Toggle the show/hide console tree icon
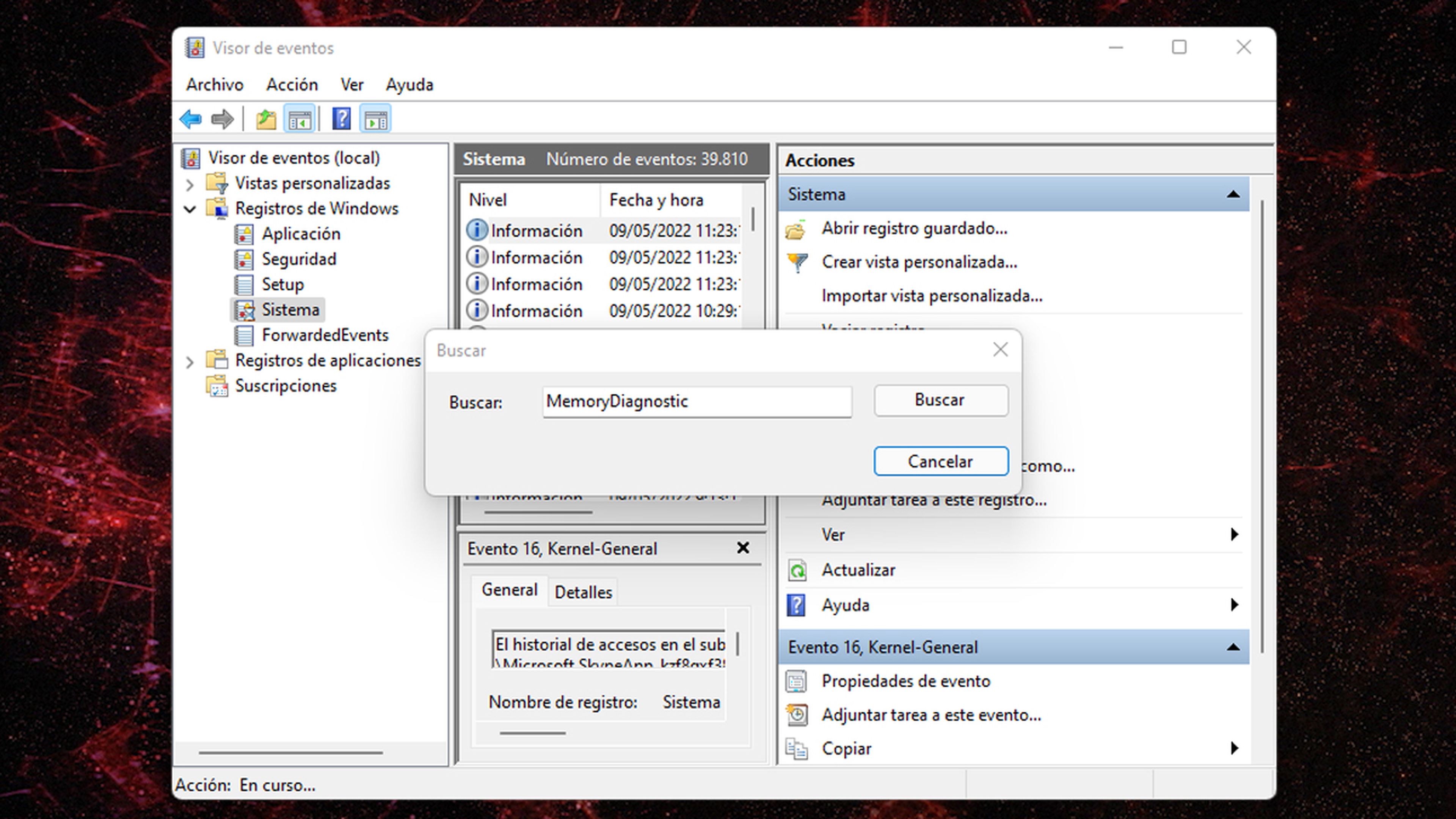 pyautogui.click(x=300, y=119)
